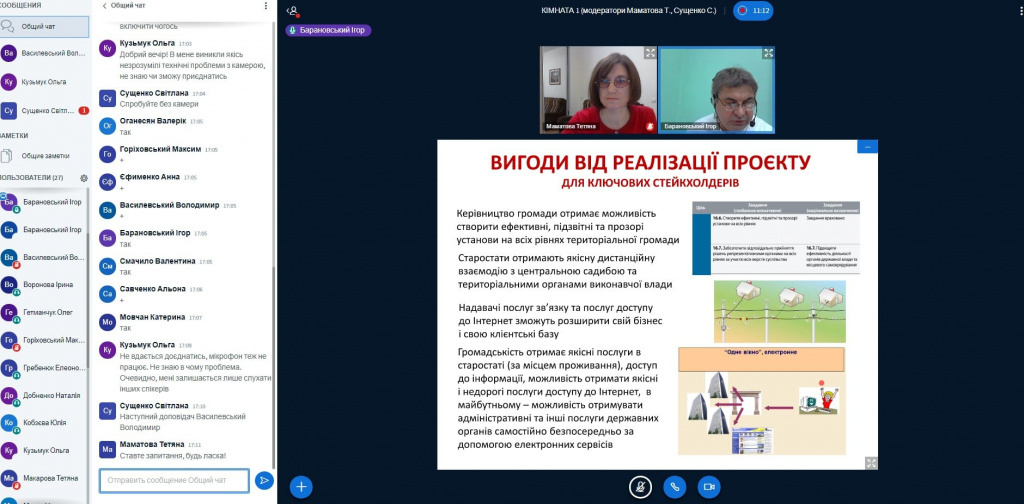Toggle the user list panel icon
This screenshot has height=504, width=1024.
(x=292, y=11)
